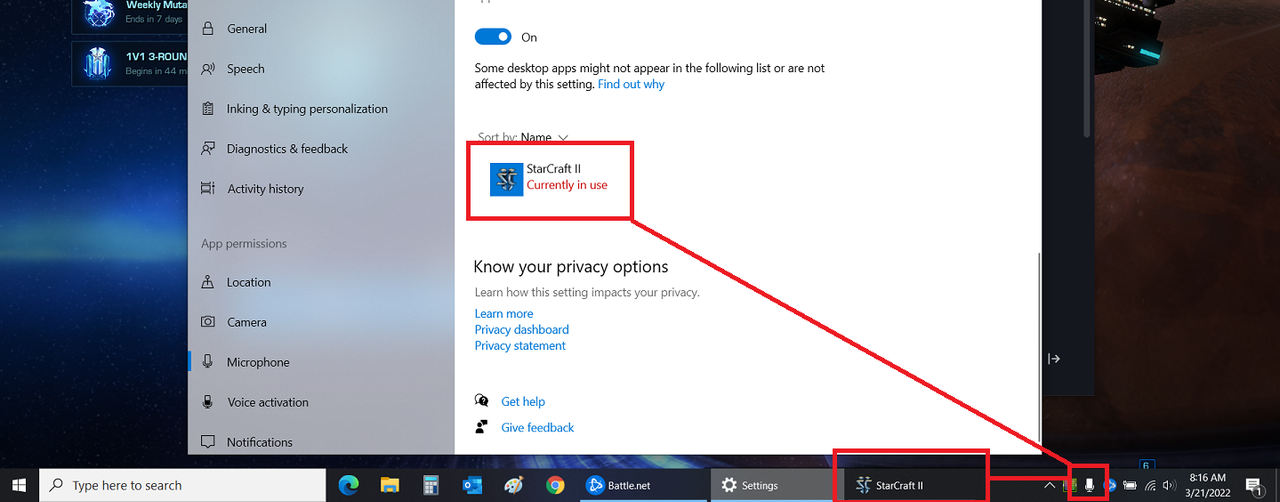
Task: Open File Explorer from taskbar
Action: pos(390,485)
